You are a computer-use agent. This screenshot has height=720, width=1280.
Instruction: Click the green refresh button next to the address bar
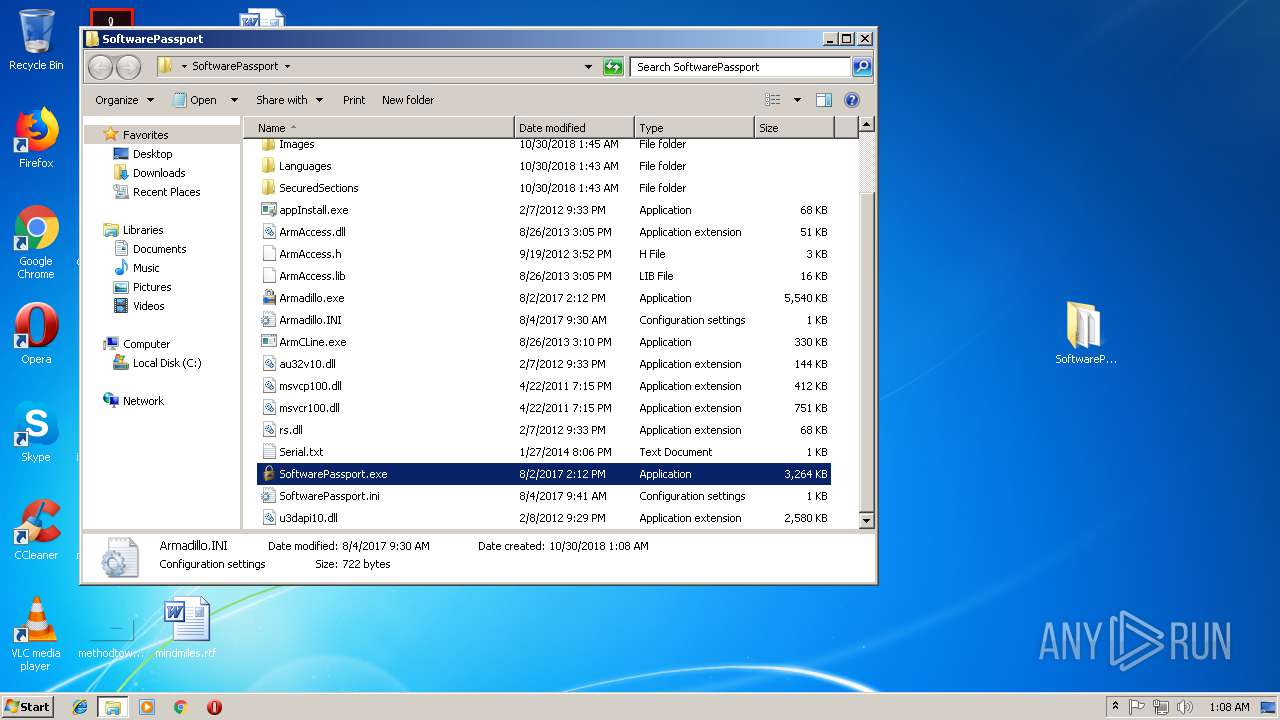[x=613, y=67]
